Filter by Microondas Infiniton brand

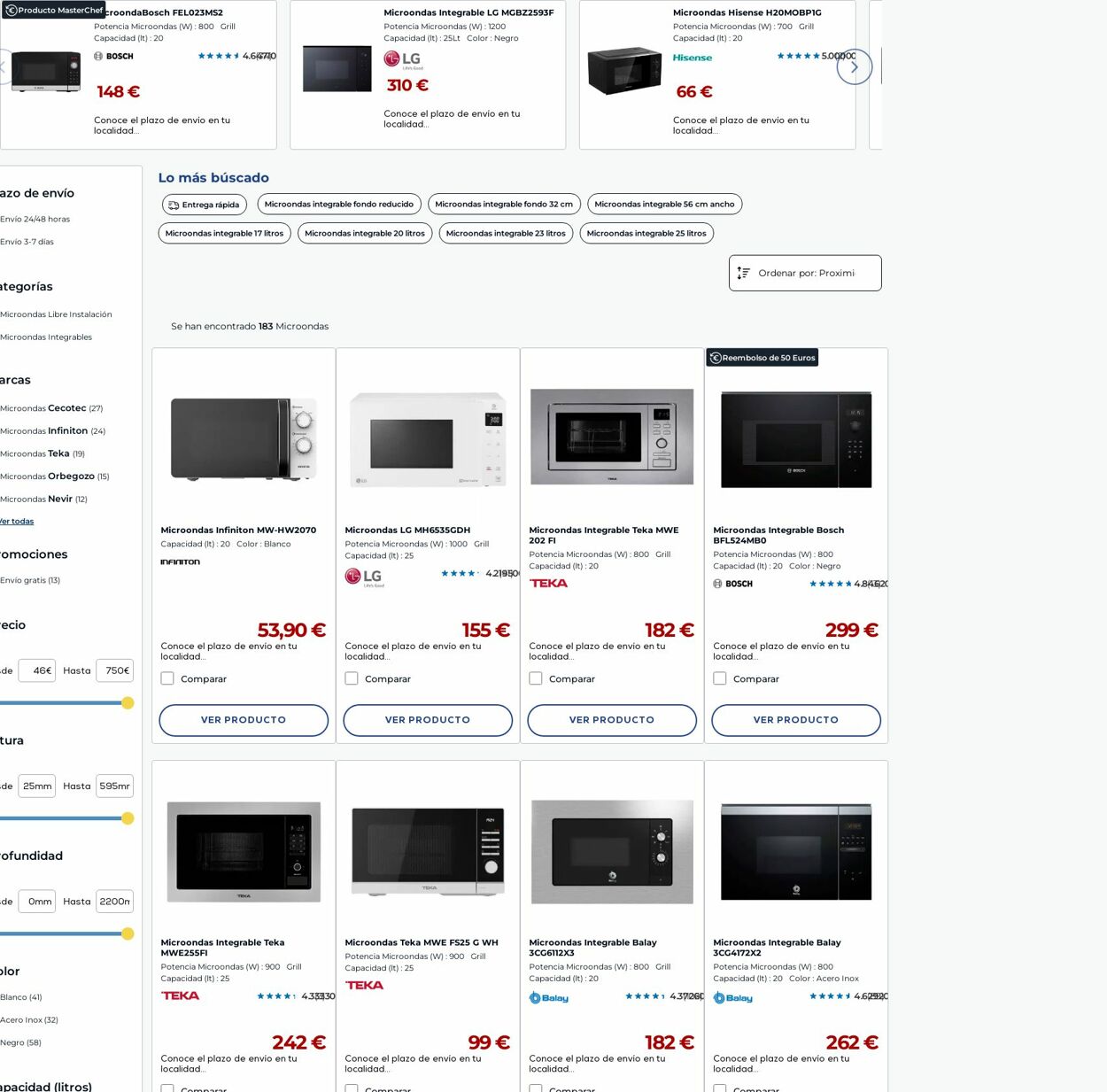tap(53, 431)
